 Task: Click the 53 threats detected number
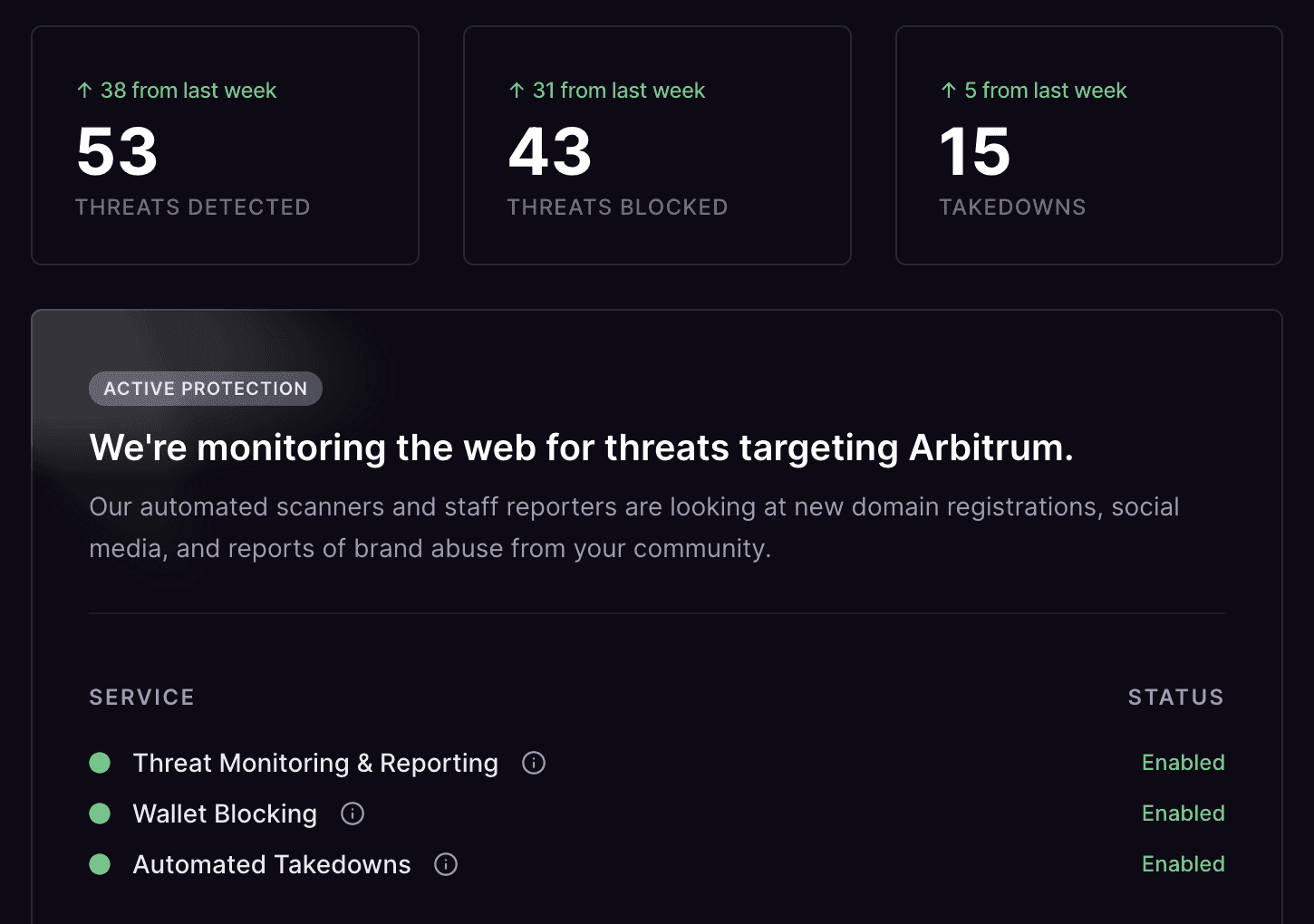(118, 151)
